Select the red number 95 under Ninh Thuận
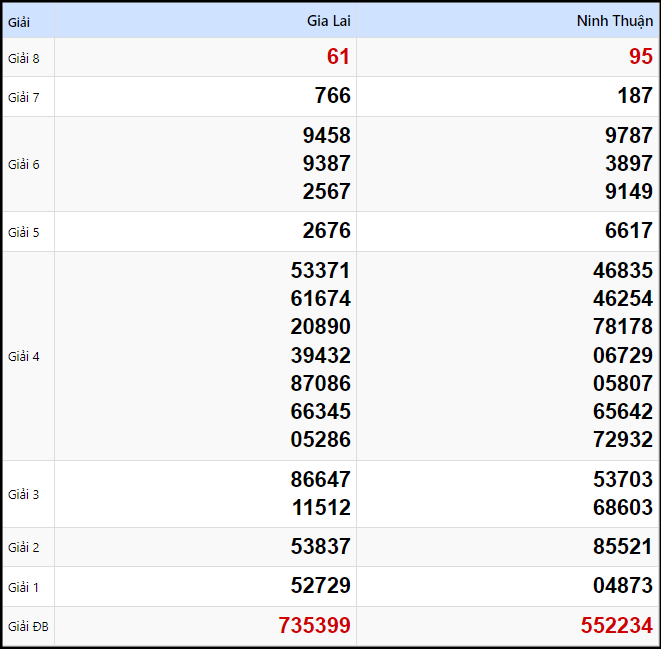Screen dimensions: 661x649 coord(640,57)
